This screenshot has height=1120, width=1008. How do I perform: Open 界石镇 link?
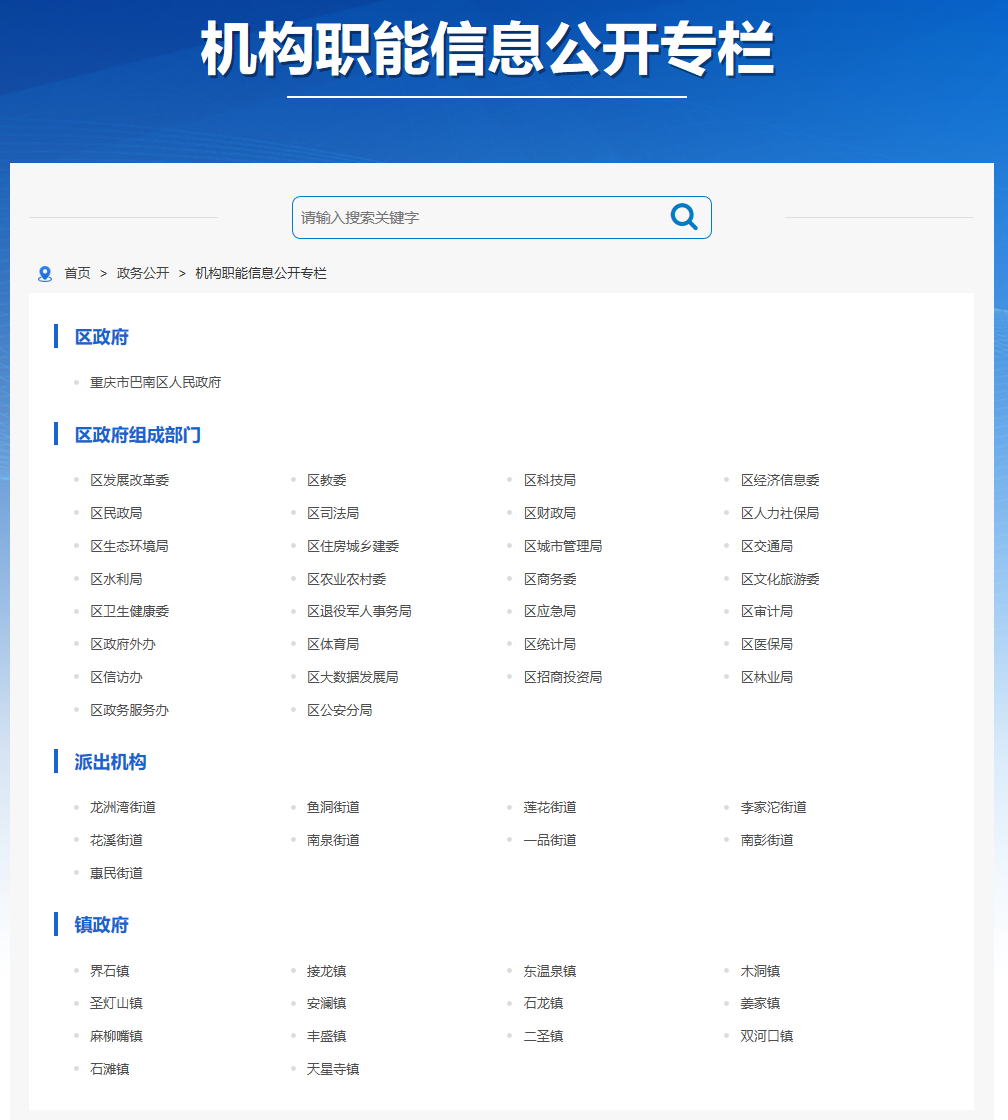[109, 971]
